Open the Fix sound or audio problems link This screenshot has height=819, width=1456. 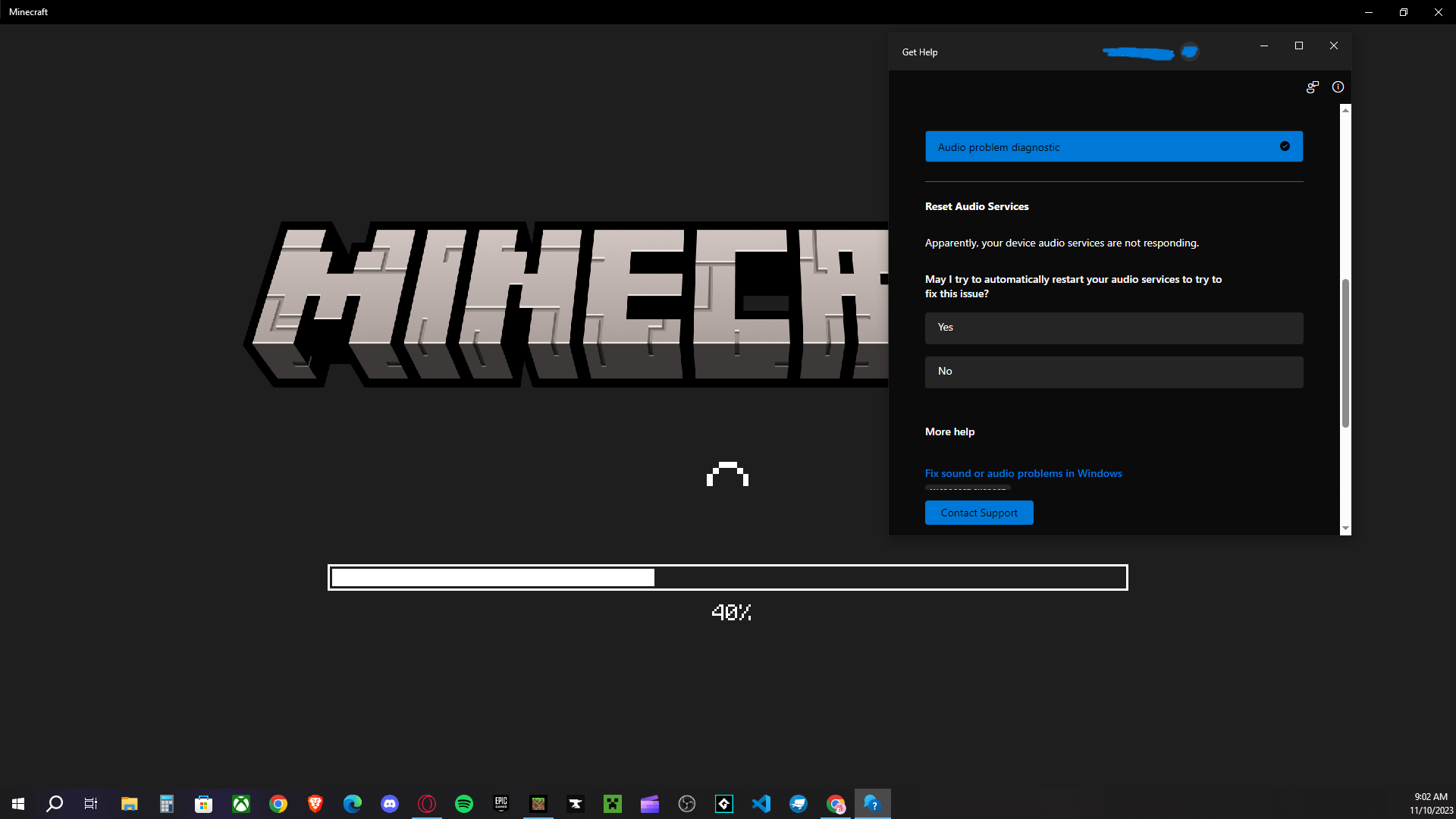point(1023,473)
